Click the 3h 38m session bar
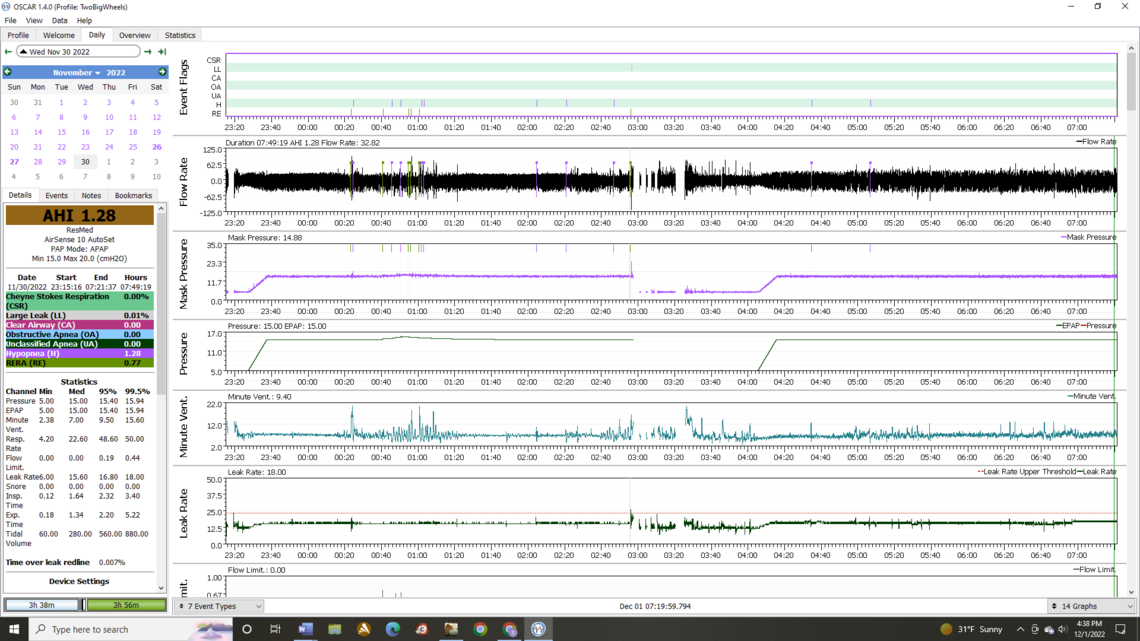Image resolution: width=1140 pixels, height=641 pixels. pos(41,605)
